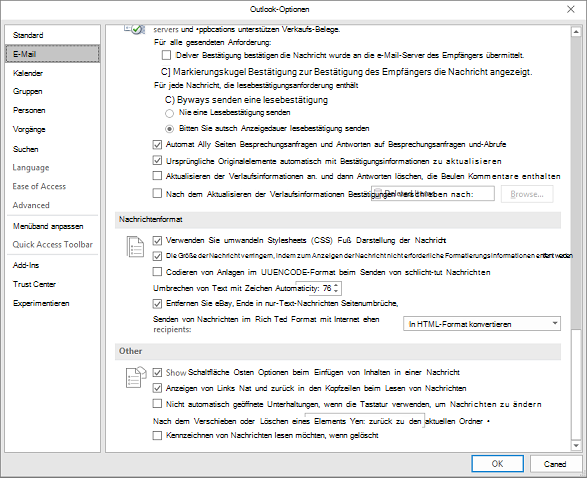
Task: Enable Bestätigungen verschieben nach checkbox
Action: [x=157, y=193]
